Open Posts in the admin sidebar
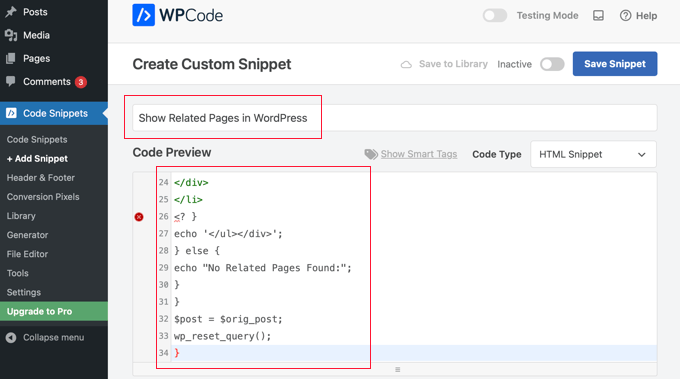 tap(35, 12)
